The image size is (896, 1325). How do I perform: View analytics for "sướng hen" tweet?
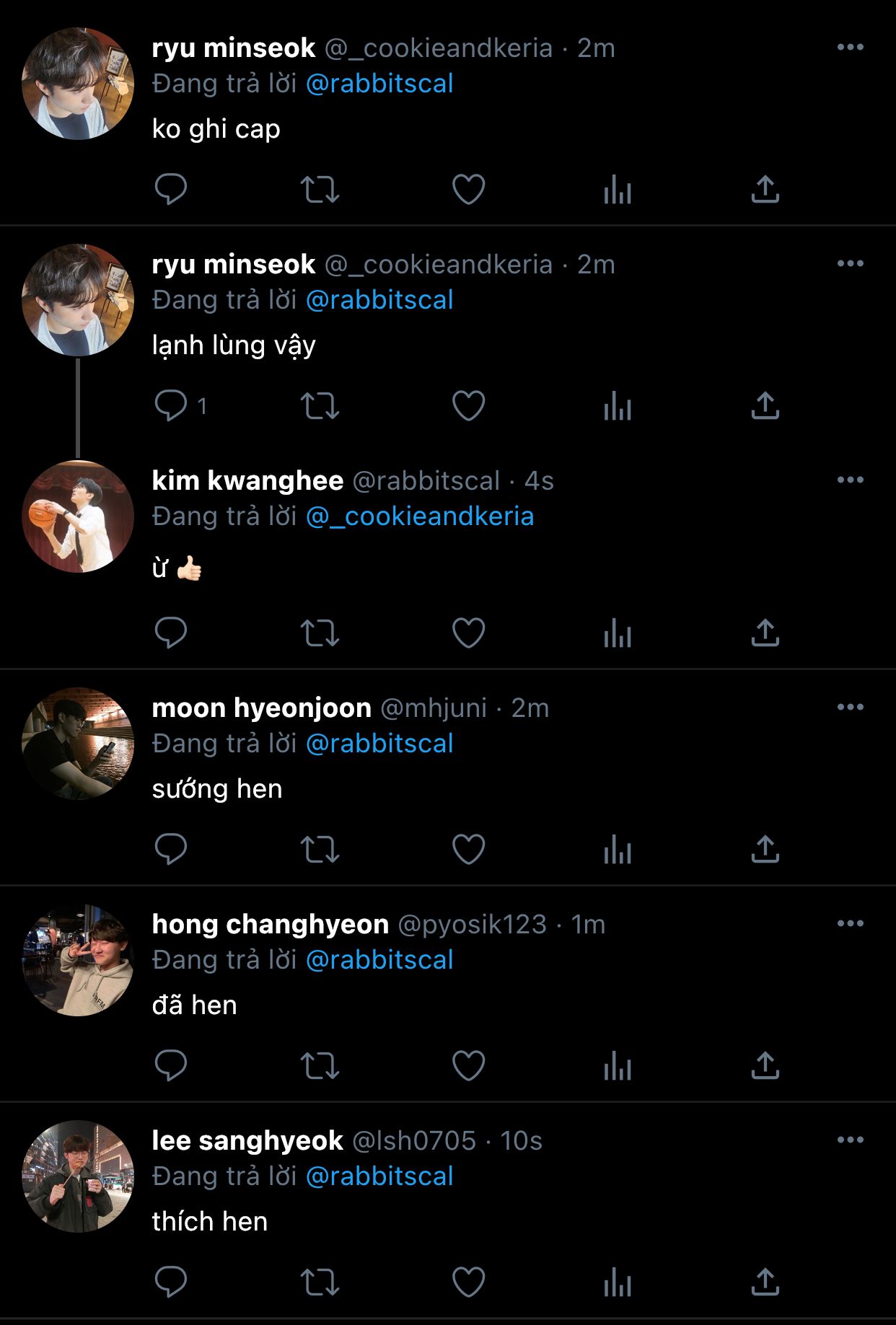[618, 850]
